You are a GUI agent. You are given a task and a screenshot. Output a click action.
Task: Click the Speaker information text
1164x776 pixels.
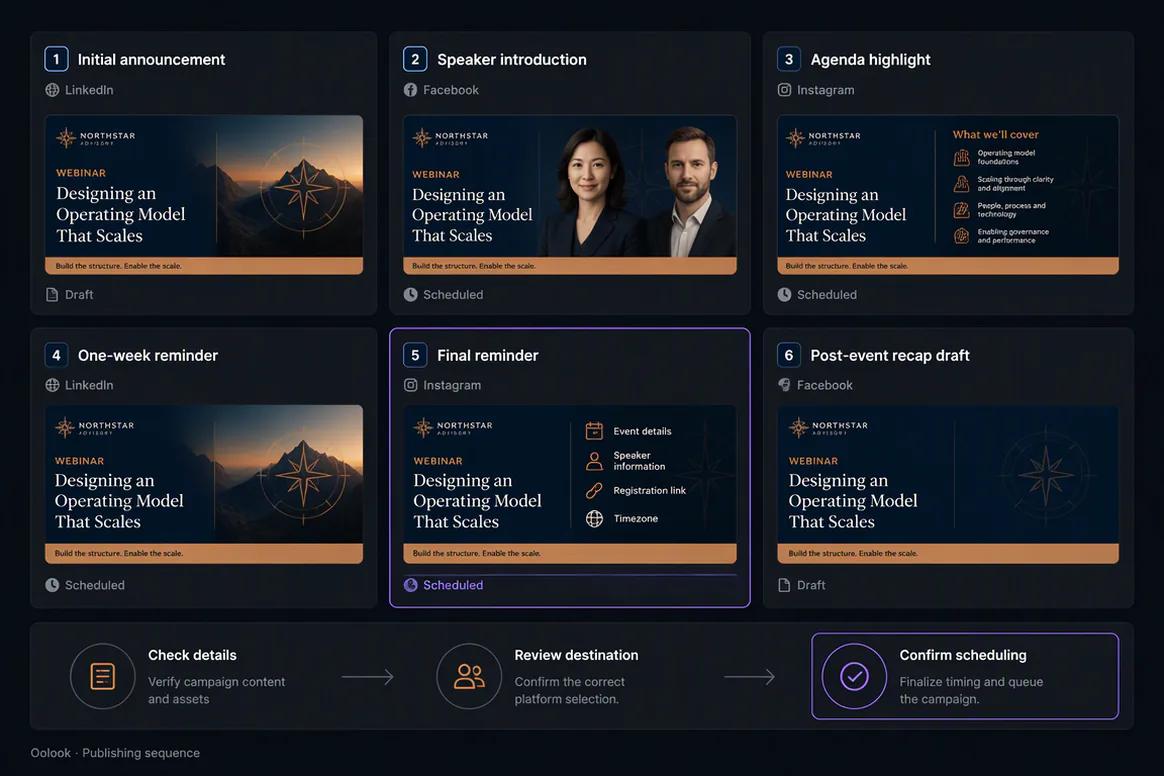tap(639, 460)
